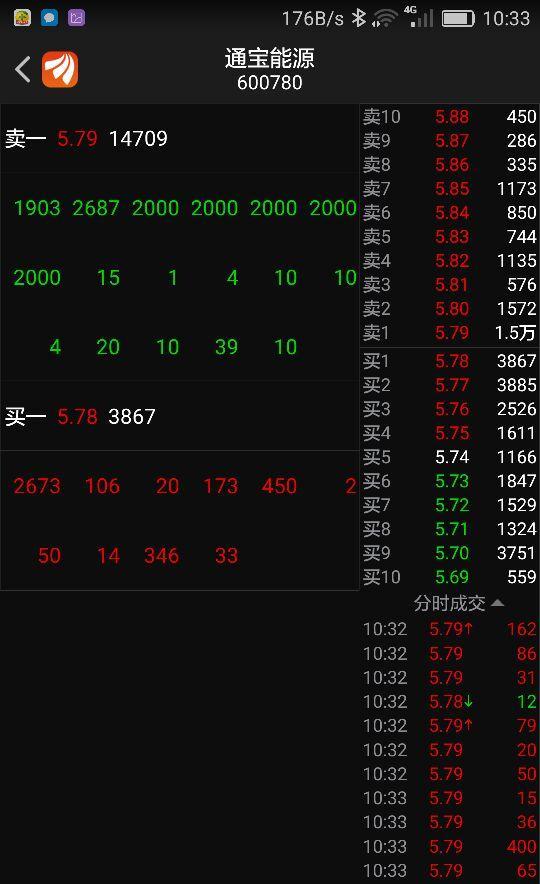Select sell queue order 15
Image resolution: width=540 pixels, height=884 pixels.
(108, 277)
